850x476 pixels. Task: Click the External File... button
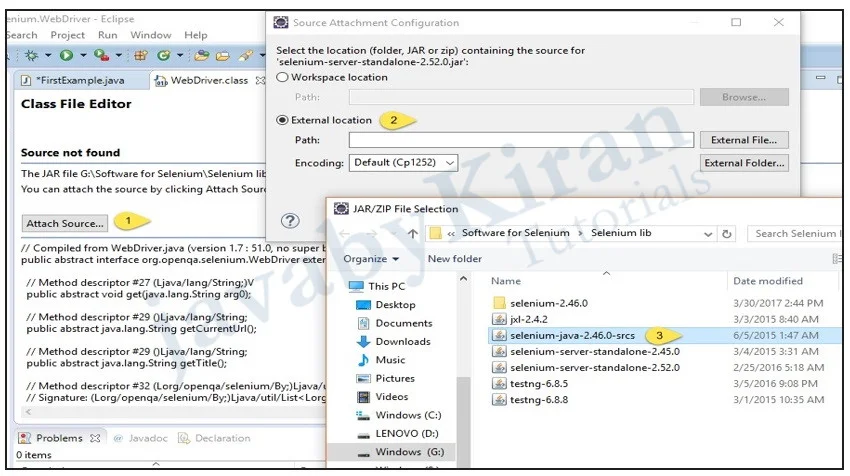pyautogui.click(x=744, y=140)
